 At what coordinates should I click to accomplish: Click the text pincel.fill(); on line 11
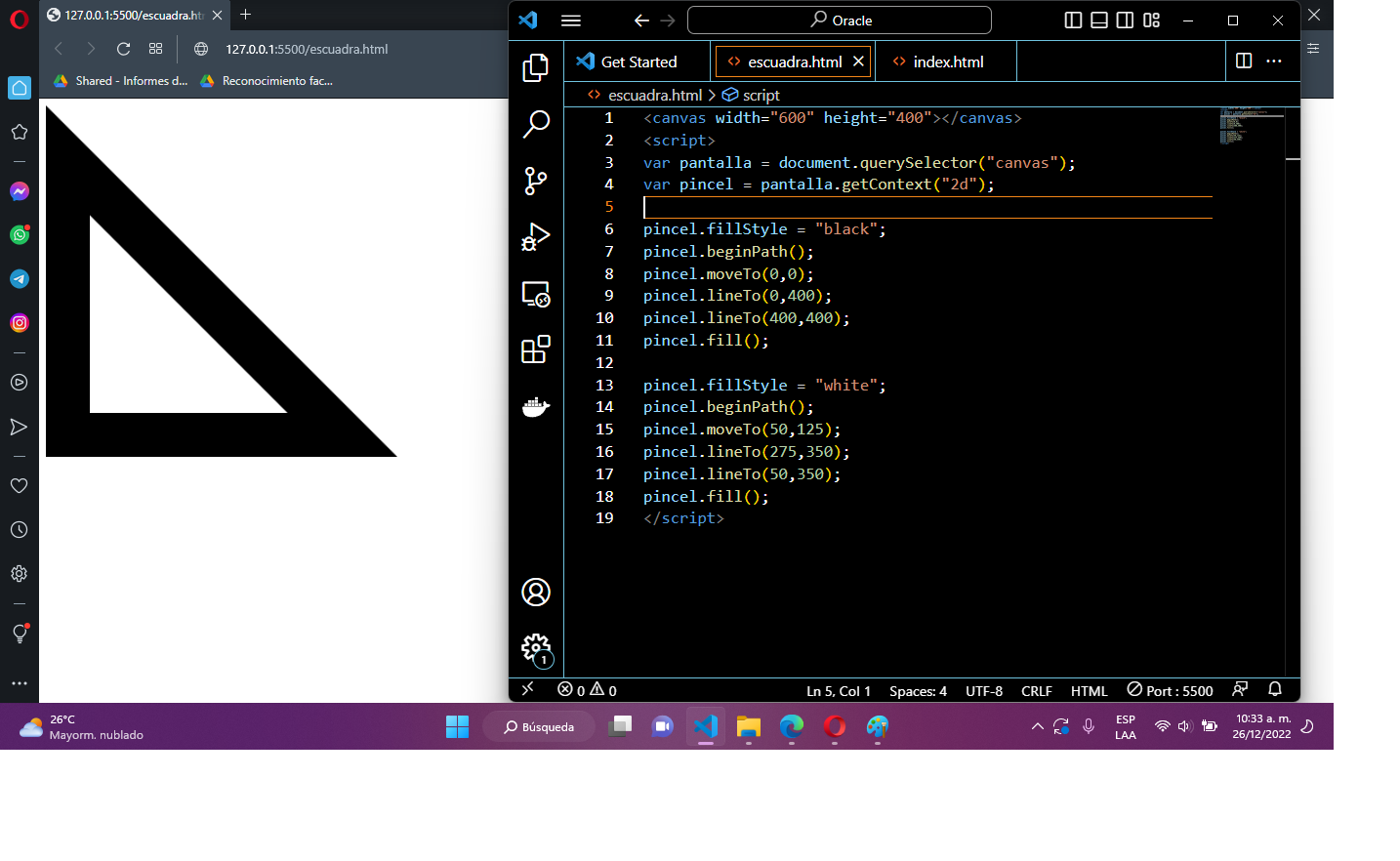click(706, 341)
